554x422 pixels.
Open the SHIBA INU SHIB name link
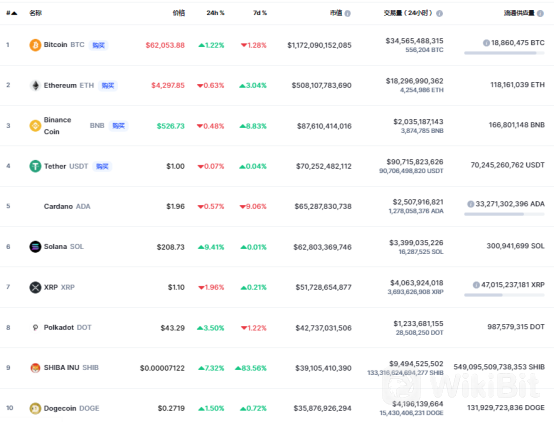click(71, 368)
